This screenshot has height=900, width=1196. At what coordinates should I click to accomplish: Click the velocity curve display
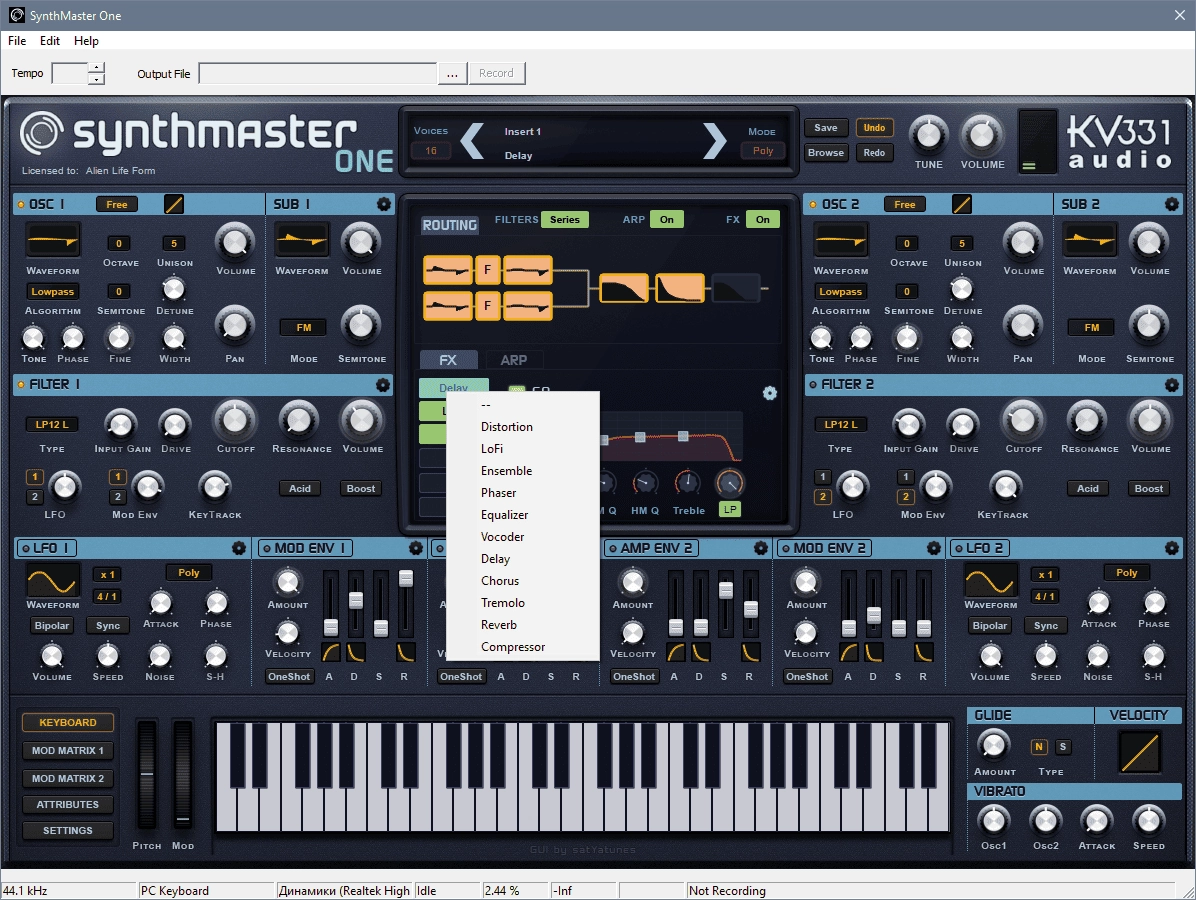pos(1140,751)
